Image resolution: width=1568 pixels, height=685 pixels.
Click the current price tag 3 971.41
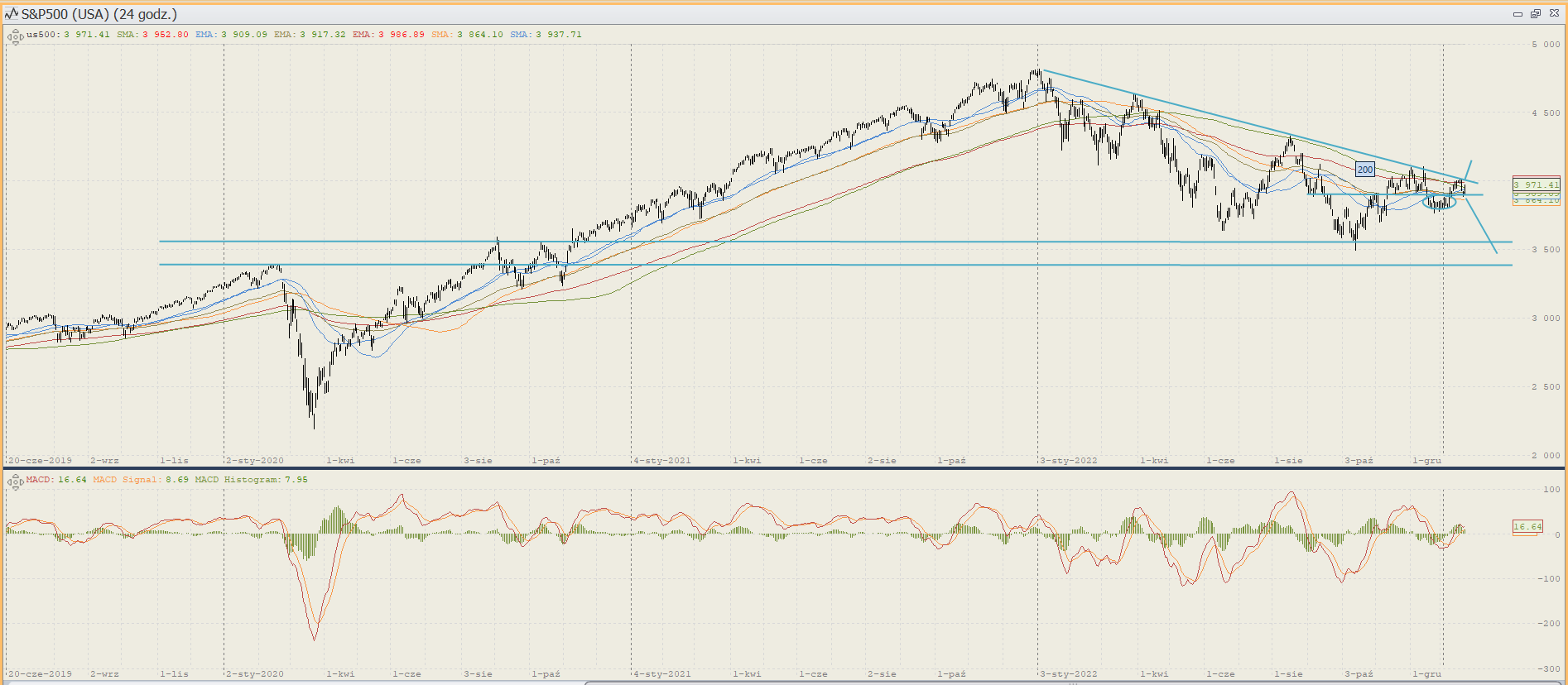[x=1536, y=184]
